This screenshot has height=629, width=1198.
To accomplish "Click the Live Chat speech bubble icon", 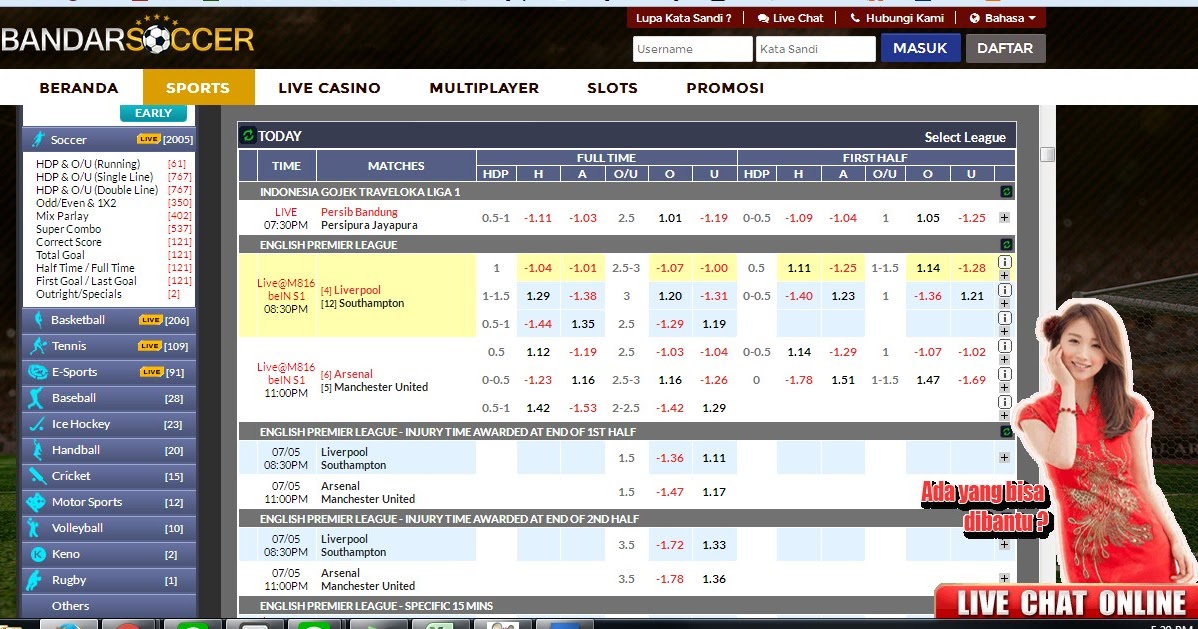I will (x=763, y=18).
